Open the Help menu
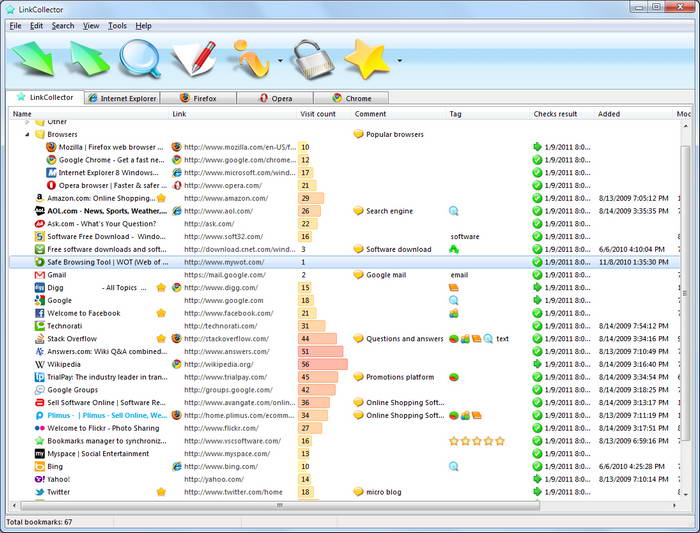 coord(144,26)
